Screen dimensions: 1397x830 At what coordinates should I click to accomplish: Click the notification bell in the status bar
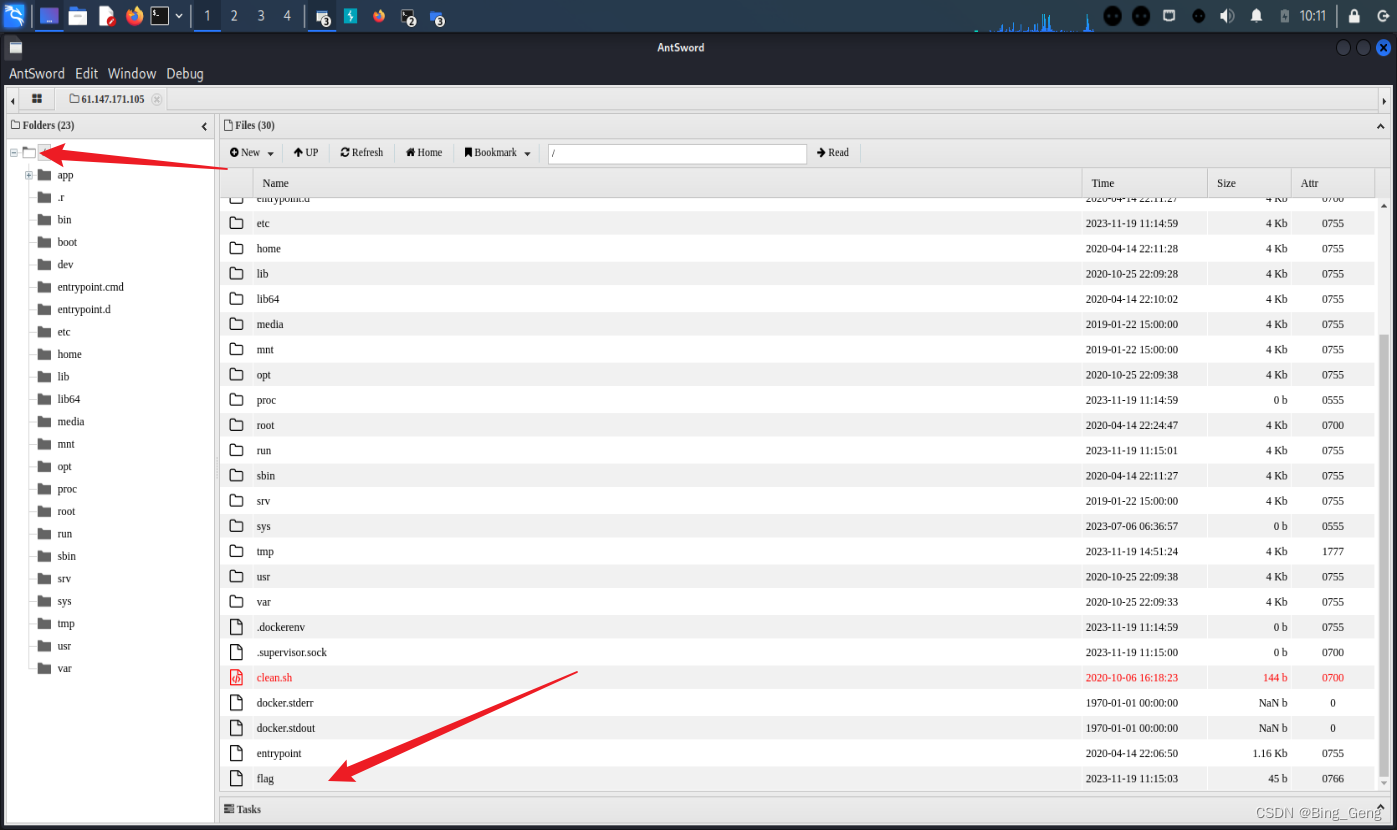[x=1257, y=16]
